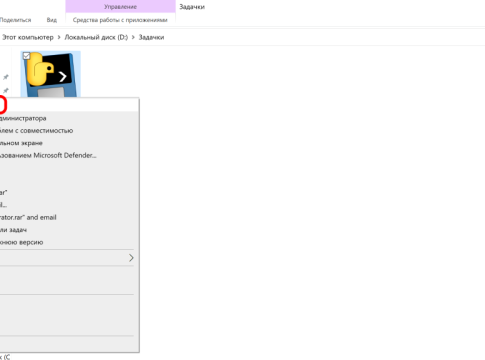The height and width of the screenshot is (360, 485).
Task: Restore the прежнюю версию via the context menu
Action: 69,242
